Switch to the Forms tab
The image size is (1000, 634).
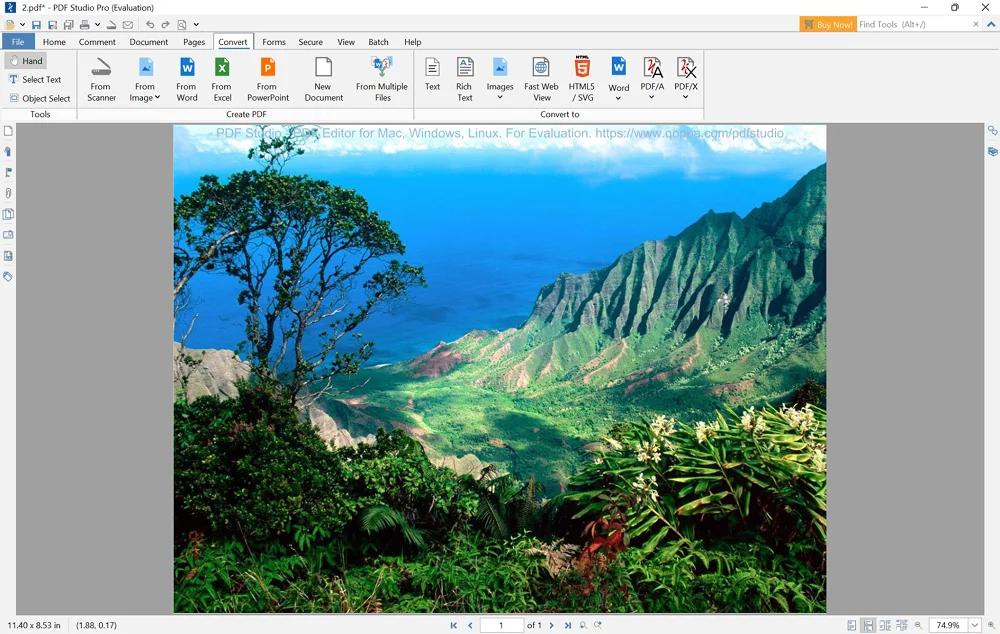click(274, 42)
